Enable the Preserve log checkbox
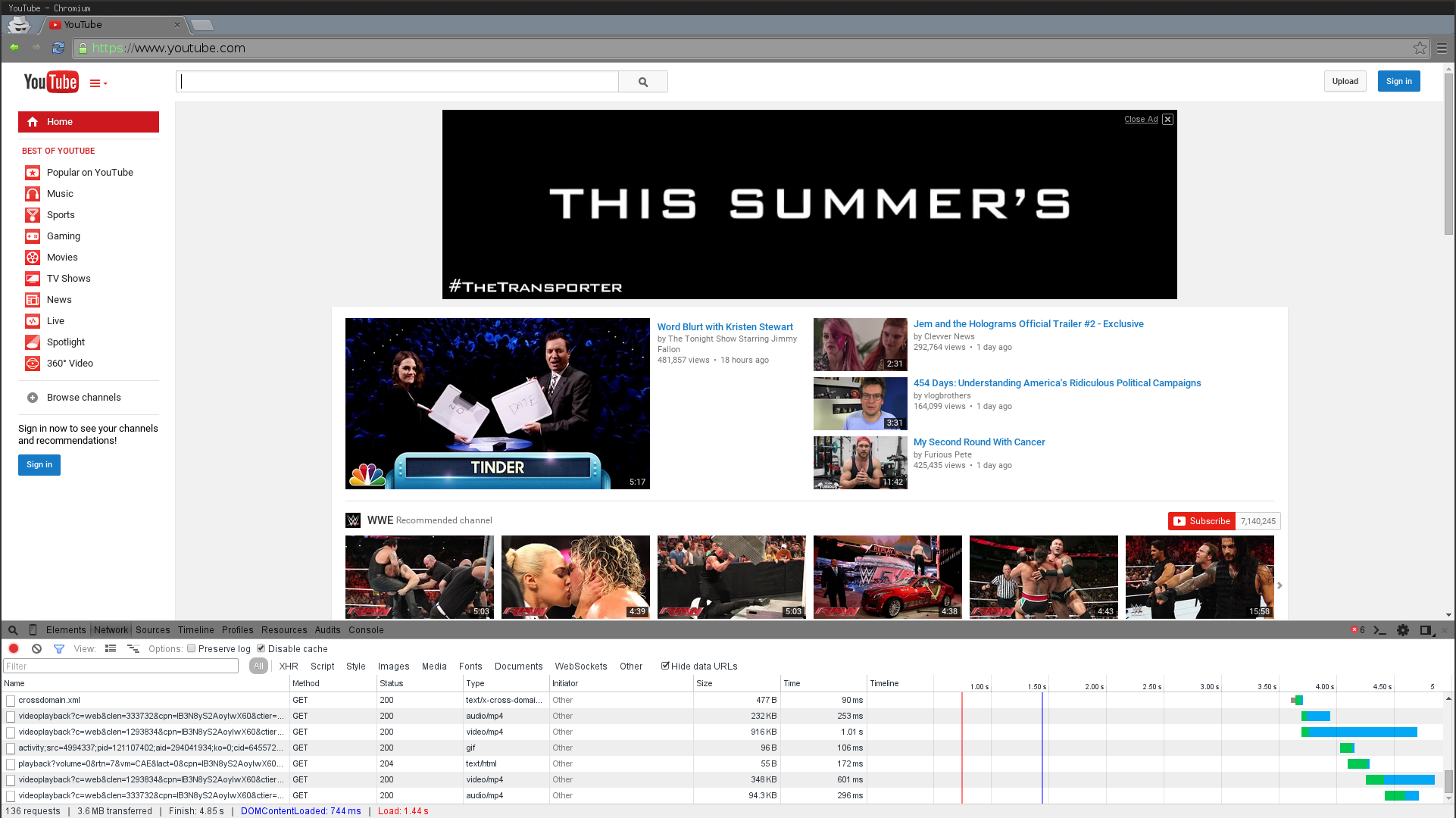This screenshot has width=1456, height=818. pyautogui.click(x=192, y=648)
